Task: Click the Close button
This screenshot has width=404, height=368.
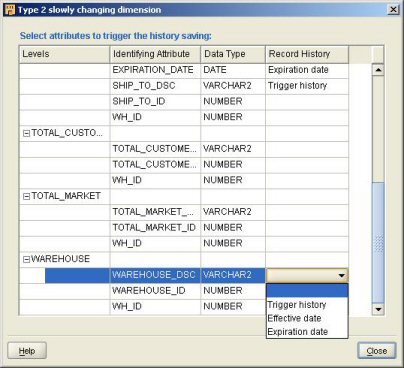Action: point(377,351)
